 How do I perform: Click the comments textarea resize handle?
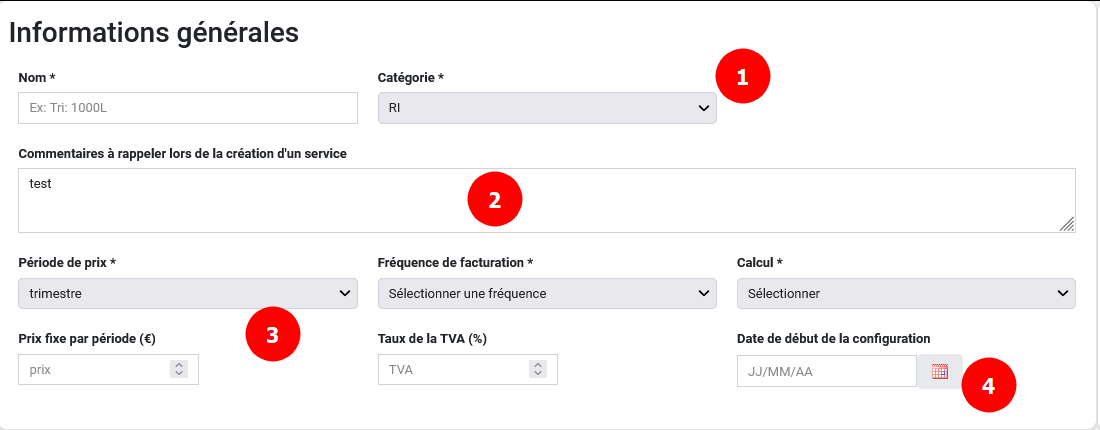click(x=1067, y=224)
